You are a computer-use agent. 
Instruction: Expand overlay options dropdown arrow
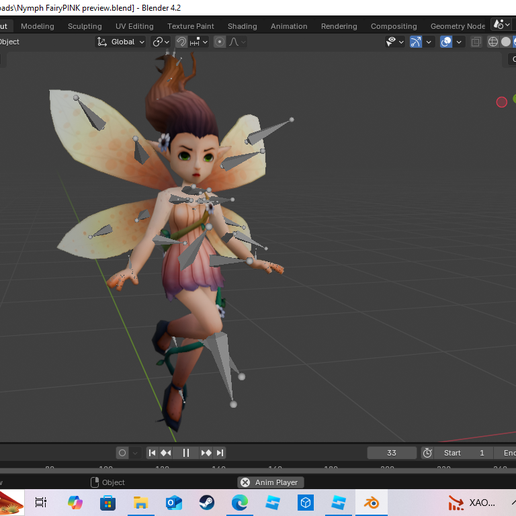(459, 42)
